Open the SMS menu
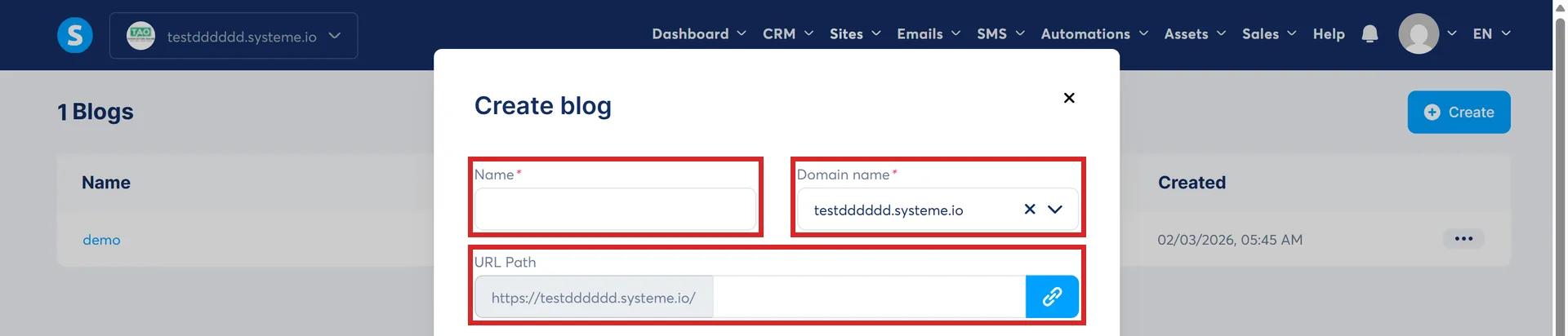 tap(1000, 33)
